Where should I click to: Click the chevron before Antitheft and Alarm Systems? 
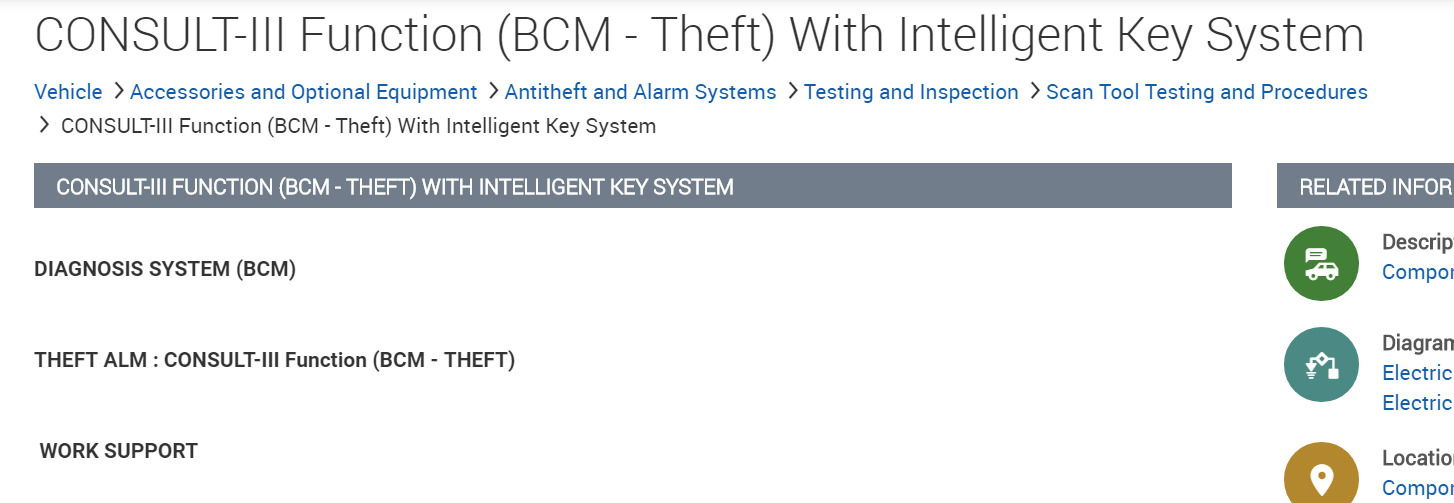(x=493, y=92)
